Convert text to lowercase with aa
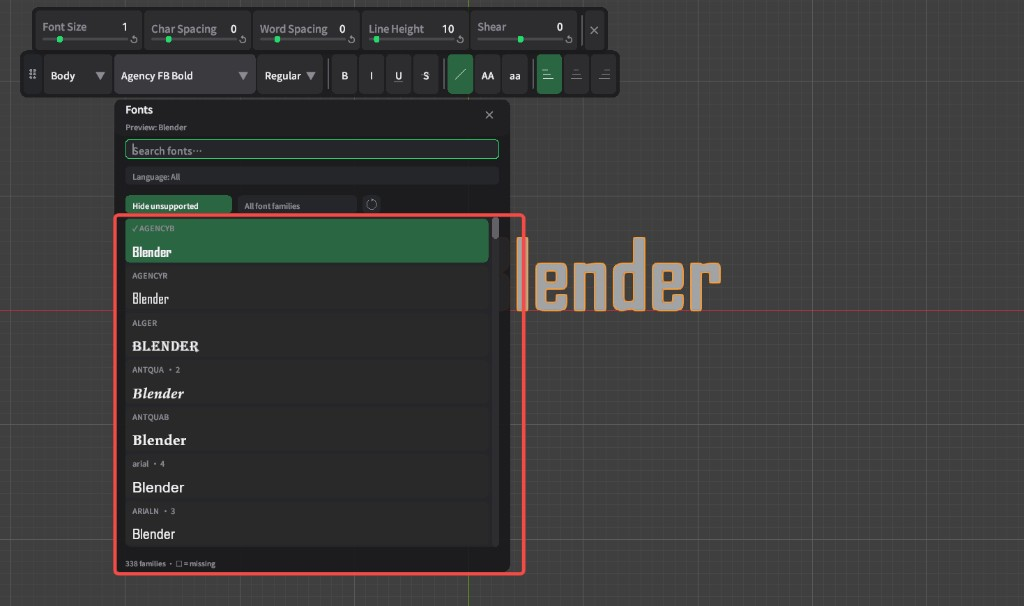1024x606 pixels. [x=515, y=76]
